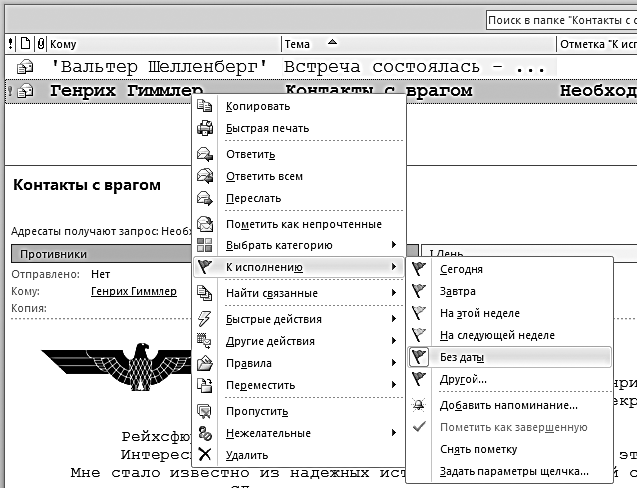Click the Ответить reply icon
Viewport: 637px width, 488px height.
tap(205, 155)
